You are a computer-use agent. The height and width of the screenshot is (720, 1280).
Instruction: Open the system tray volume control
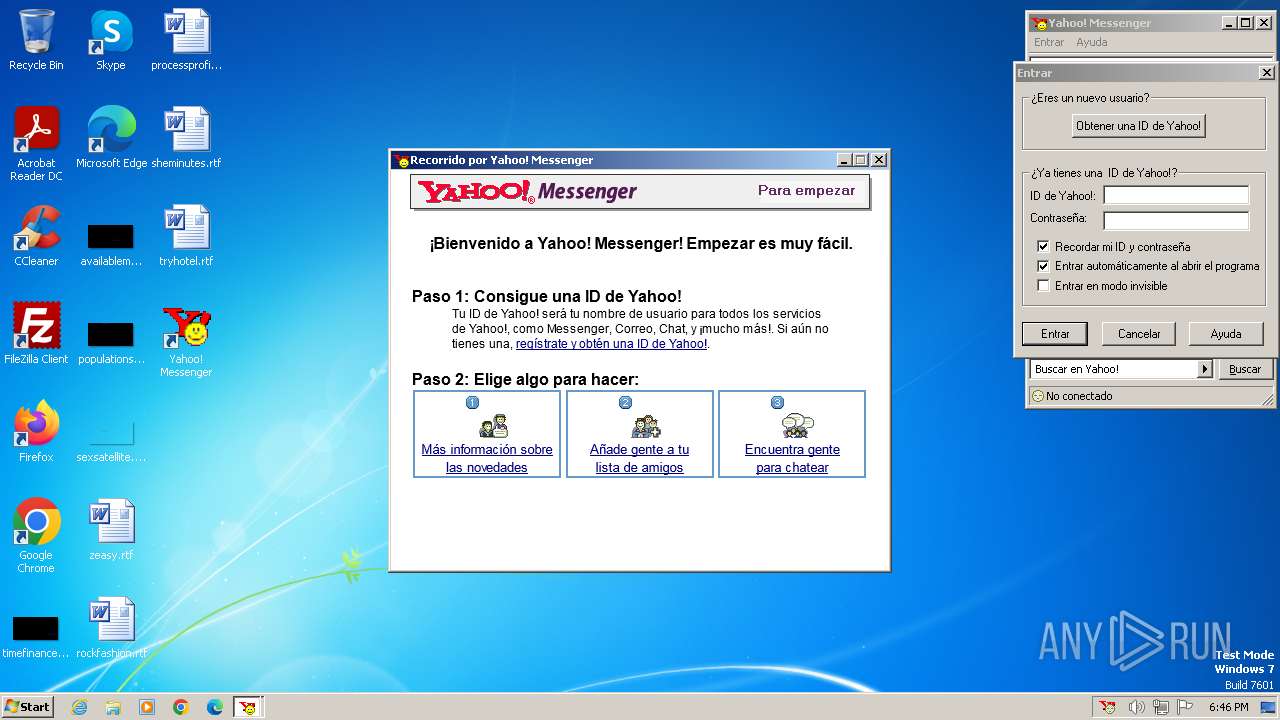click(x=1137, y=707)
